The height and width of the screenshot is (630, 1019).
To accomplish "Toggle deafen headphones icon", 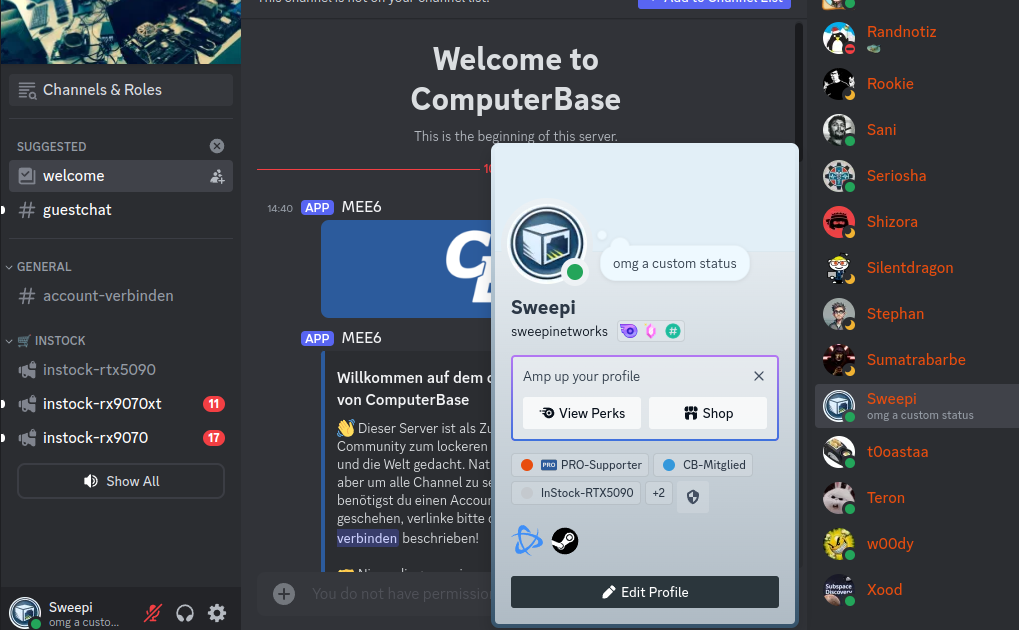I will [185, 613].
